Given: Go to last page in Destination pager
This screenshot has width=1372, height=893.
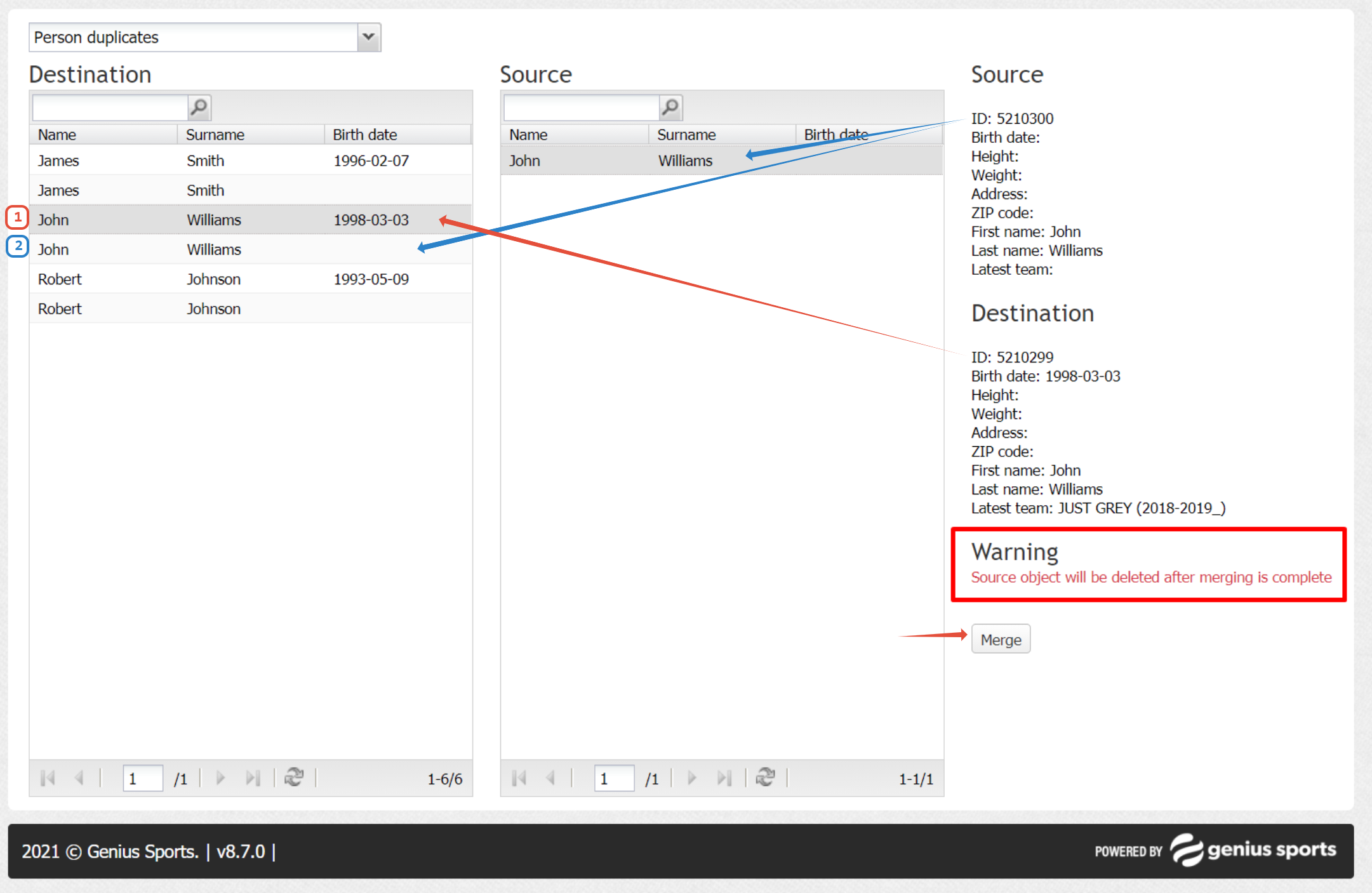Looking at the screenshot, I should pos(253,777).
